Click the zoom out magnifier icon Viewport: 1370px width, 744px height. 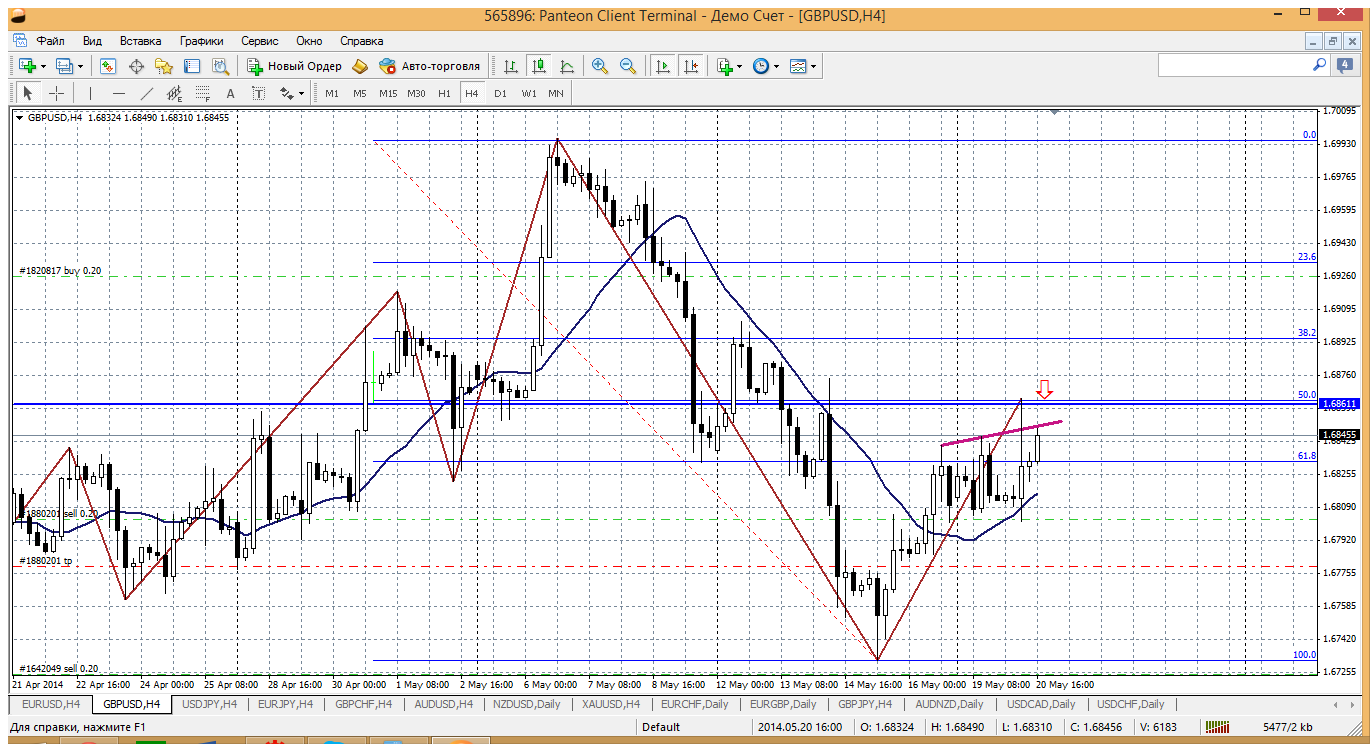(x=628, y=66)
